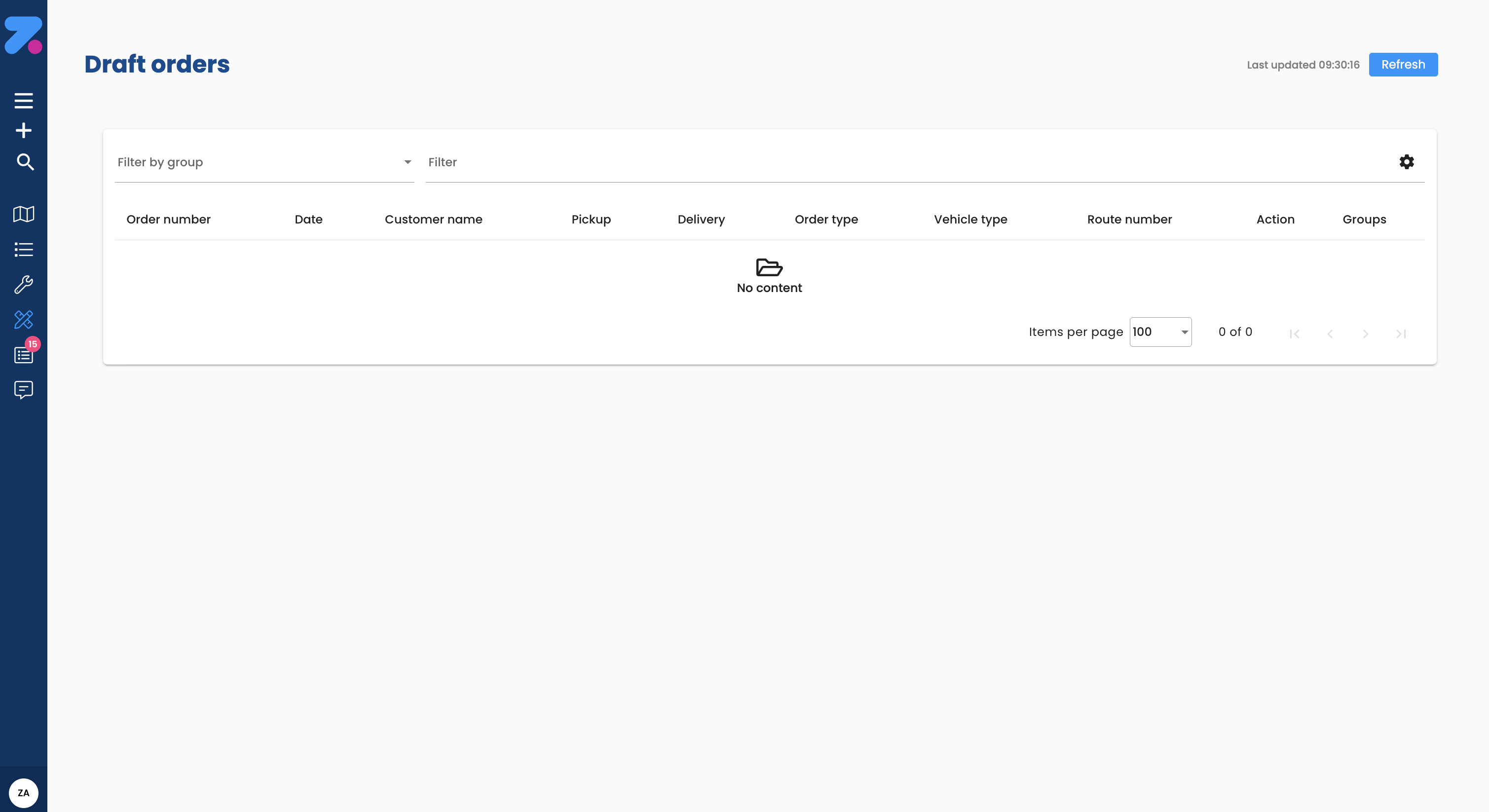The height and width of the screenshot is (812, 1489).
Task: Open the map view from the sidebar
Action: pos(24,214)
